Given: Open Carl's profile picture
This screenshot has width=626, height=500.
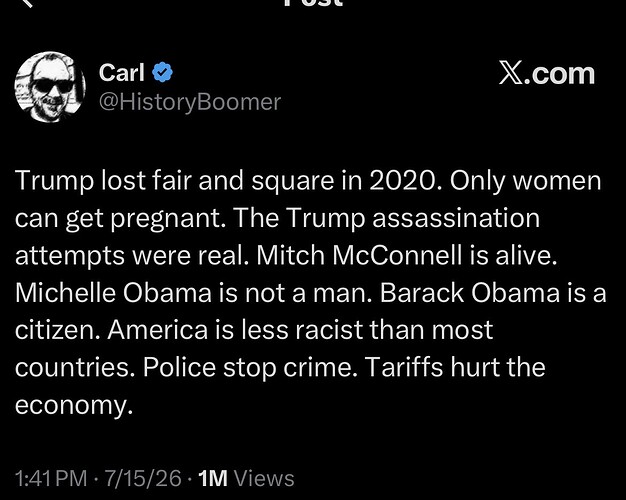Looking at the screenshot, I should pyautogui.click(x=50, y=87).
